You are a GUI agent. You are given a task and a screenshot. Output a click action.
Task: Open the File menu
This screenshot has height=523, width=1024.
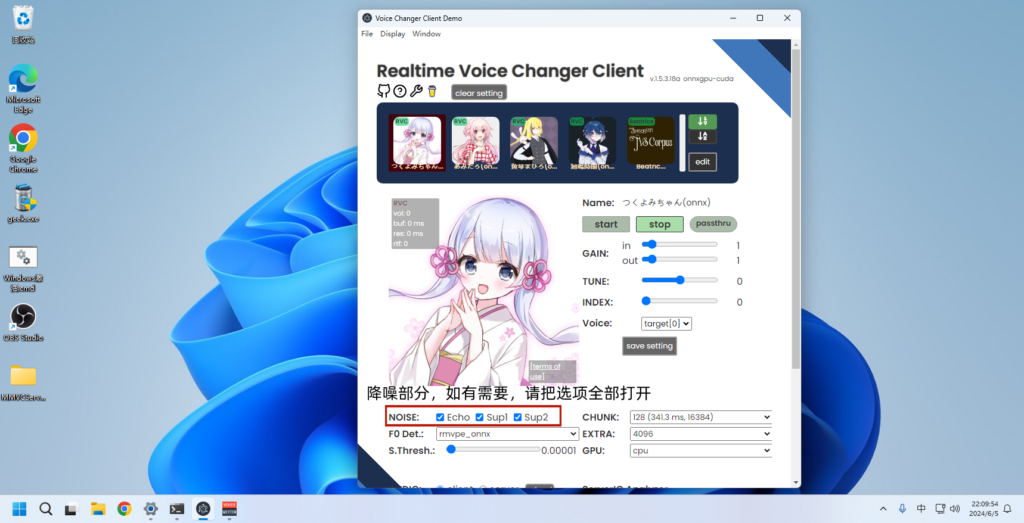point(367,34)
